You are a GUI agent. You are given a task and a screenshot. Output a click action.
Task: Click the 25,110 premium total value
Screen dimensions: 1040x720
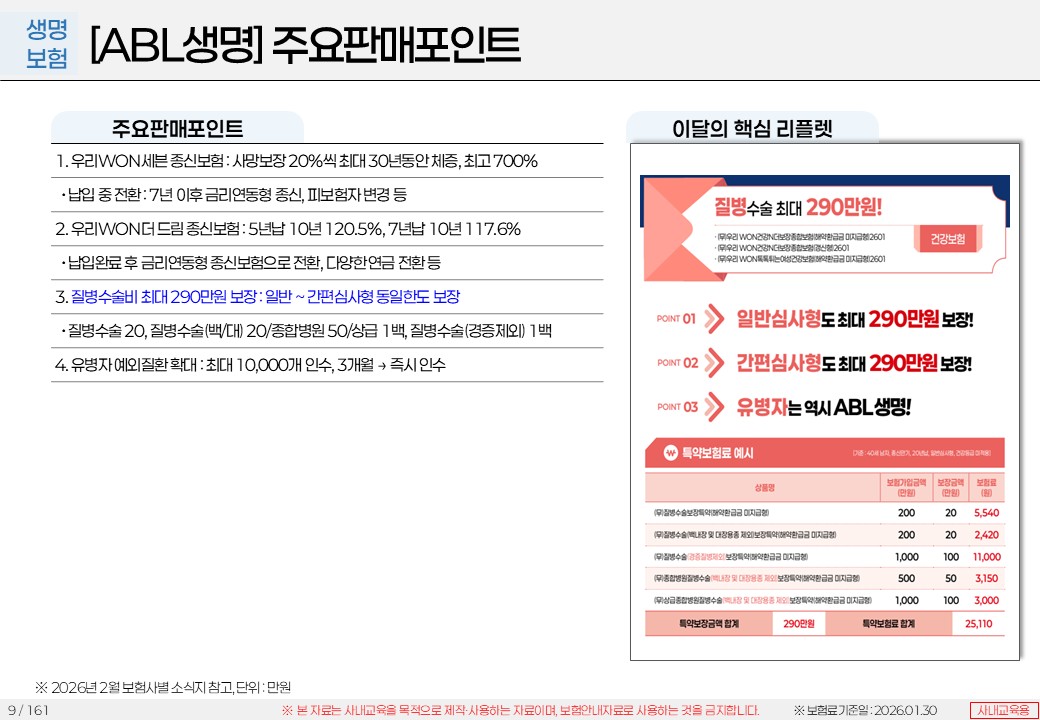[x=978, y=624]
